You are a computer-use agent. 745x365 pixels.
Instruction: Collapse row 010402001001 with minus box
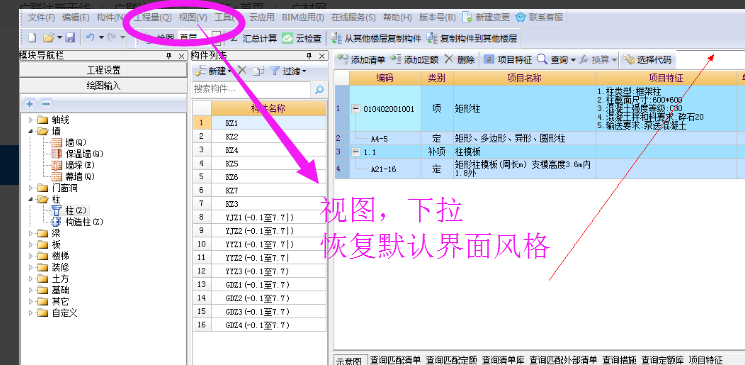tap(355, 109)
